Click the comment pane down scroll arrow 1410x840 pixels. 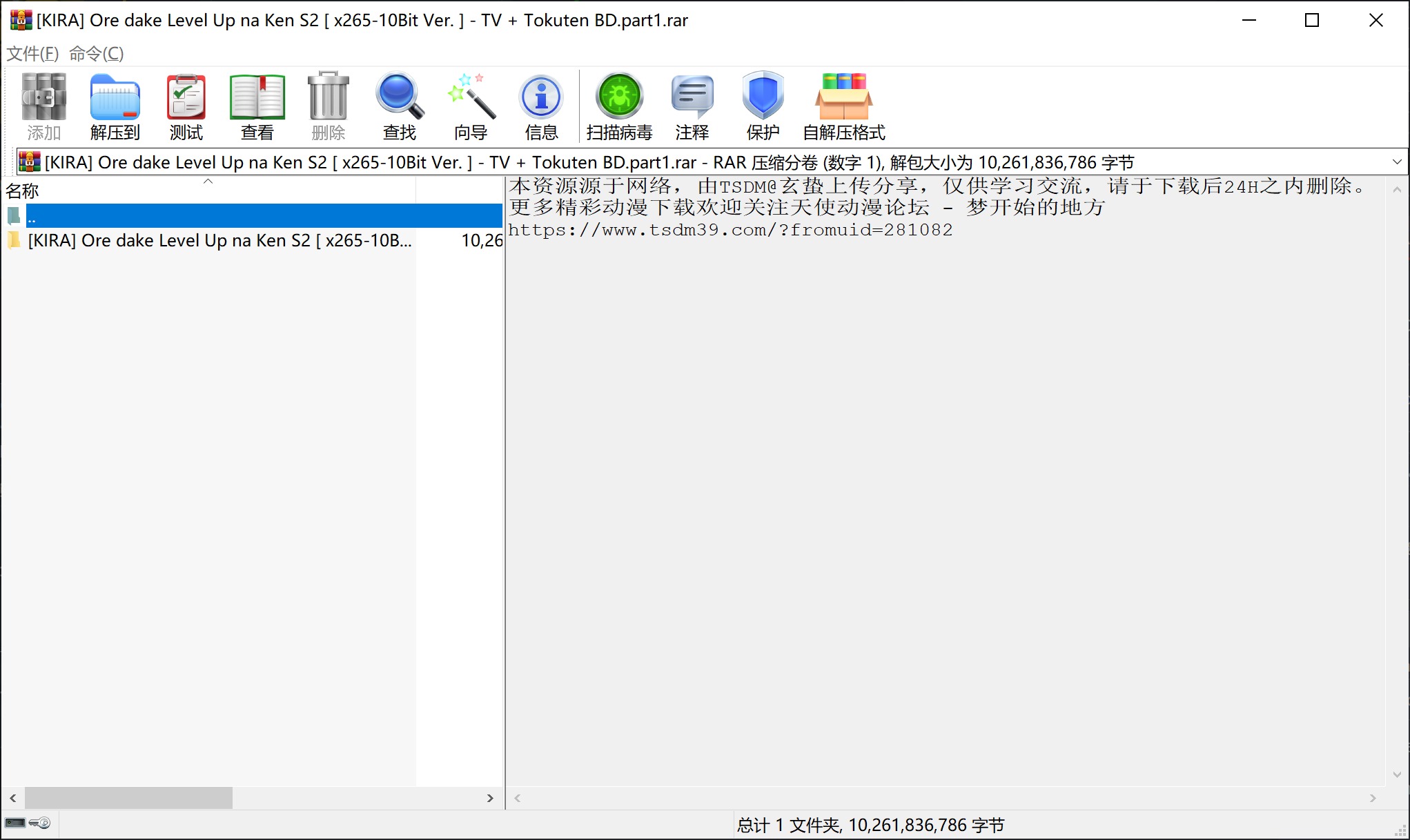tap(1397, 774)
